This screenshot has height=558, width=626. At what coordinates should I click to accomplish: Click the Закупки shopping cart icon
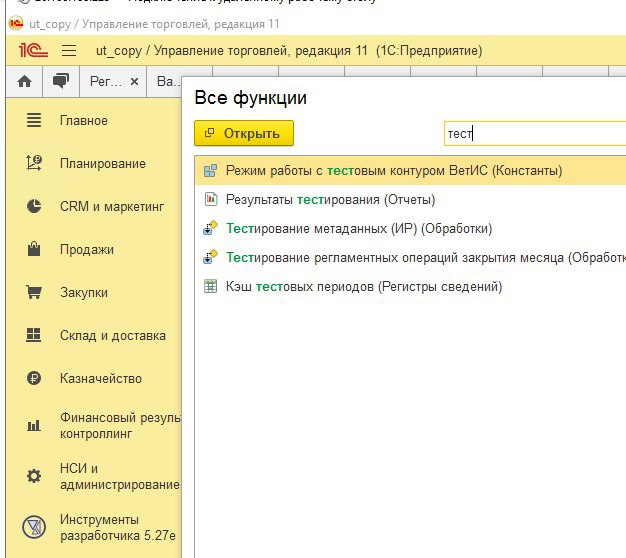click(x=34, y=292)
